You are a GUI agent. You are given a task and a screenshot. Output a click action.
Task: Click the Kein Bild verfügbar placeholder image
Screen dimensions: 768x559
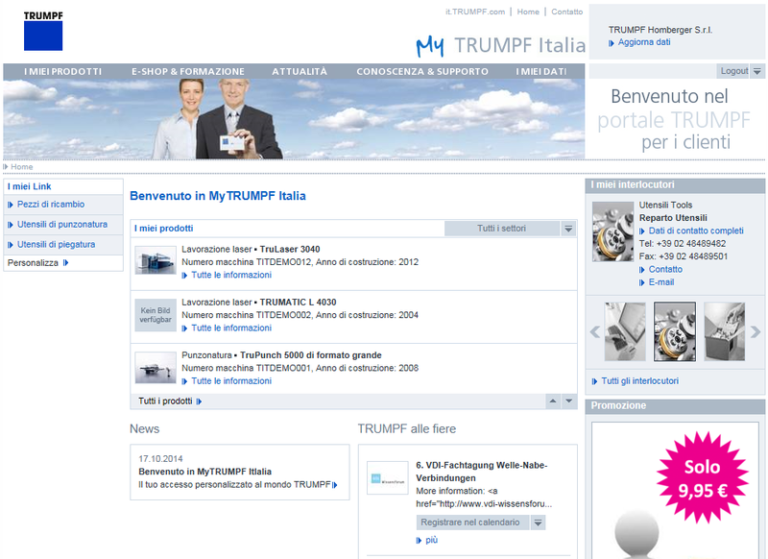[156, 315]
